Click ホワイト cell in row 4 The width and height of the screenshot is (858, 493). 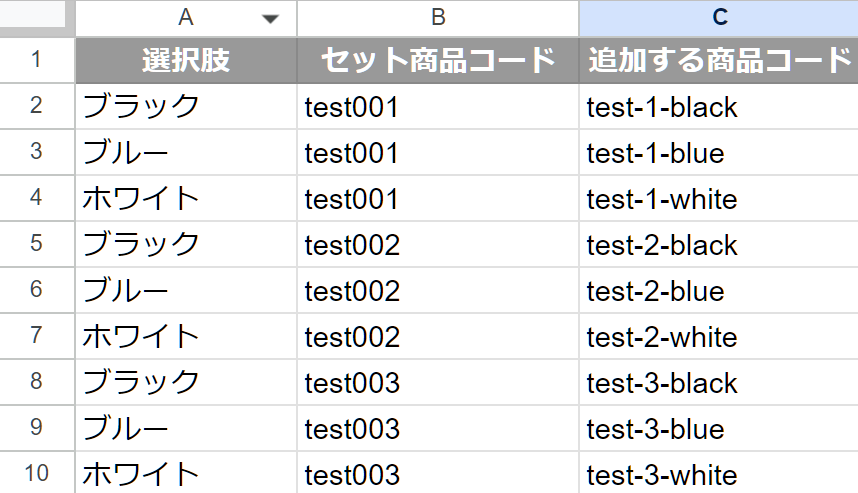[141, 199]
